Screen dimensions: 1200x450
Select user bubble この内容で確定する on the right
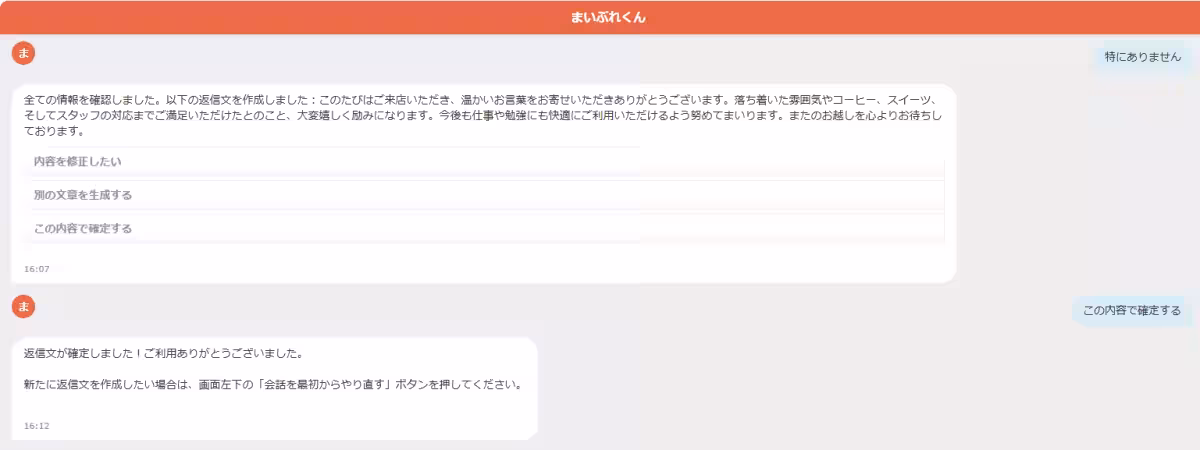1132,310
